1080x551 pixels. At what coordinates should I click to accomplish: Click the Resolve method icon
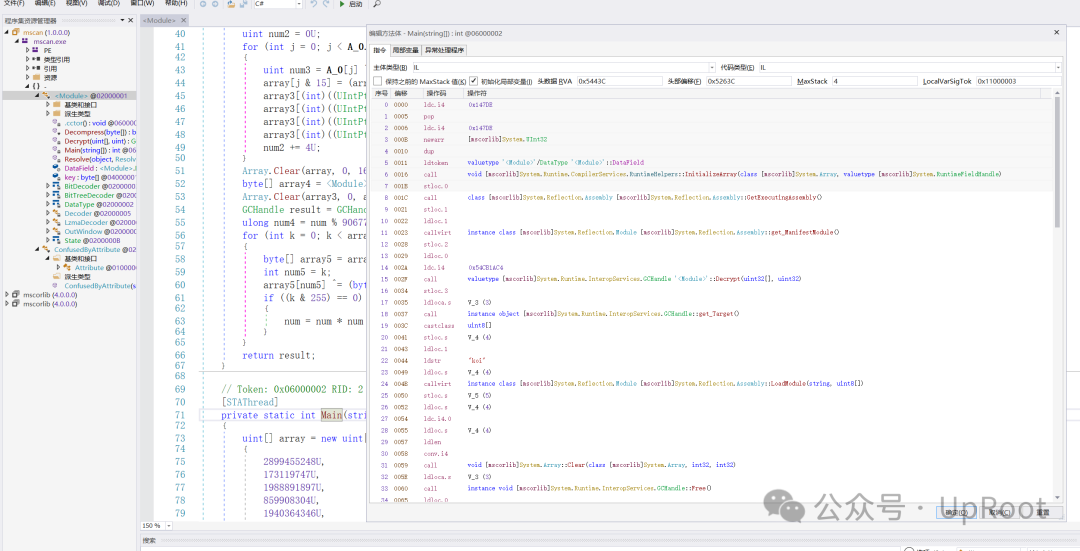pyautogui.click(x=57, y=159)
